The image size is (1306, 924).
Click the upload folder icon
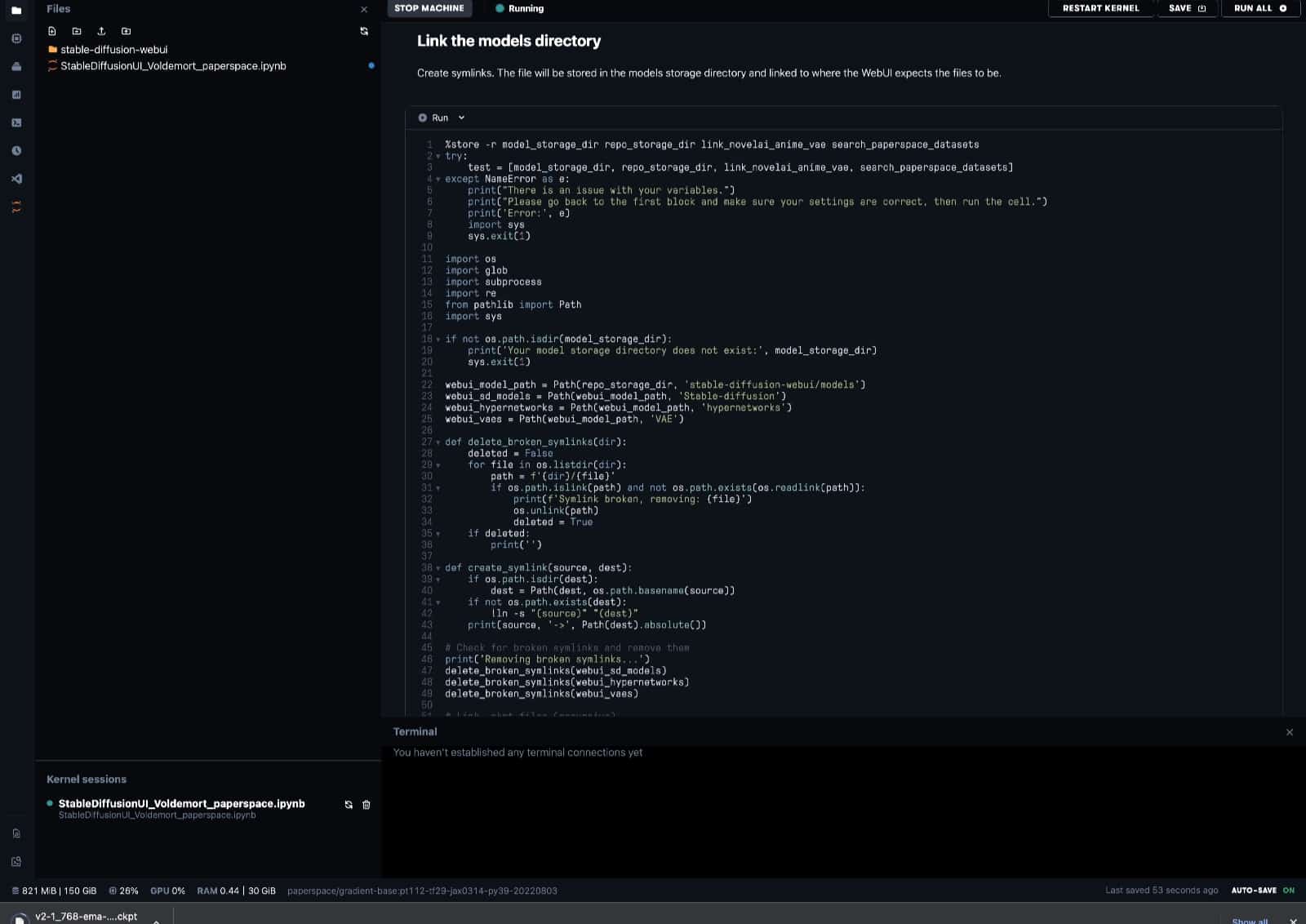(126, 31)
